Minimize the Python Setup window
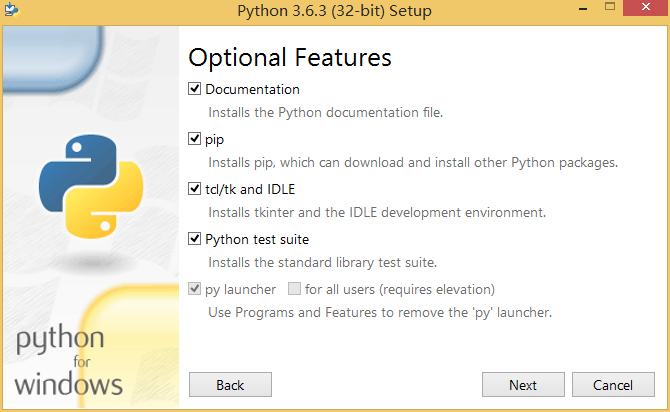Viewport: 670px width, 412px height. (x=583, y=8)
